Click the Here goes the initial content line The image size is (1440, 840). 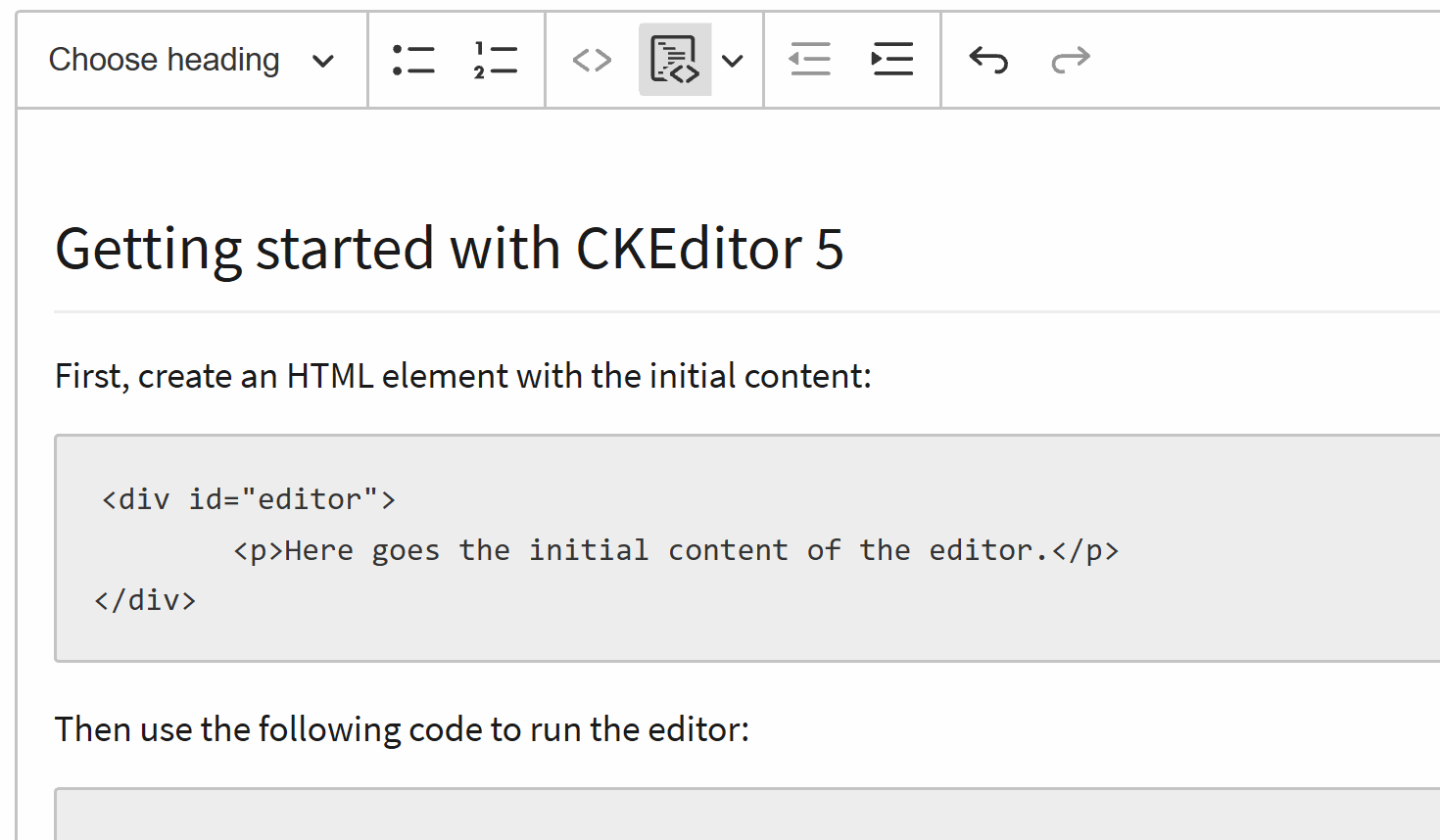point(676,549)
